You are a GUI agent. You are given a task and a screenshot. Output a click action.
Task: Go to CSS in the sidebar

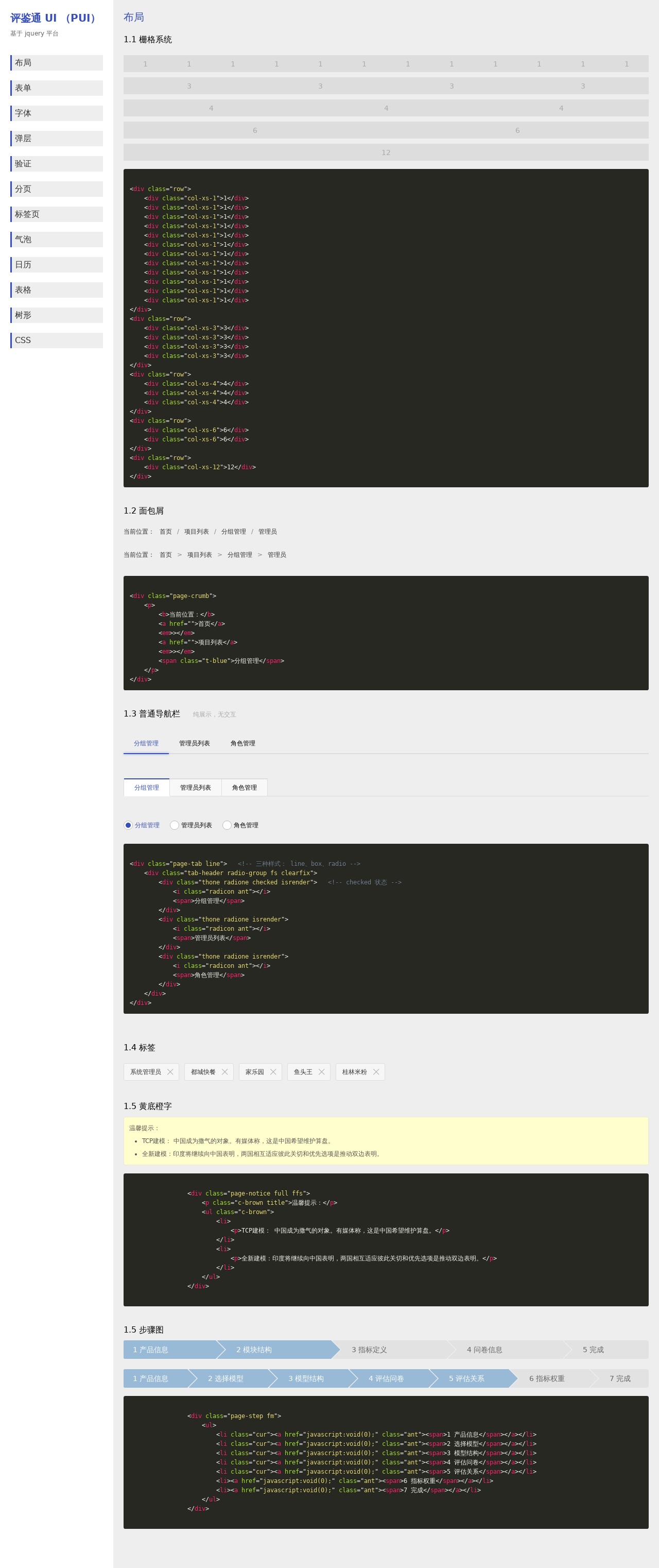pos(57,340)
